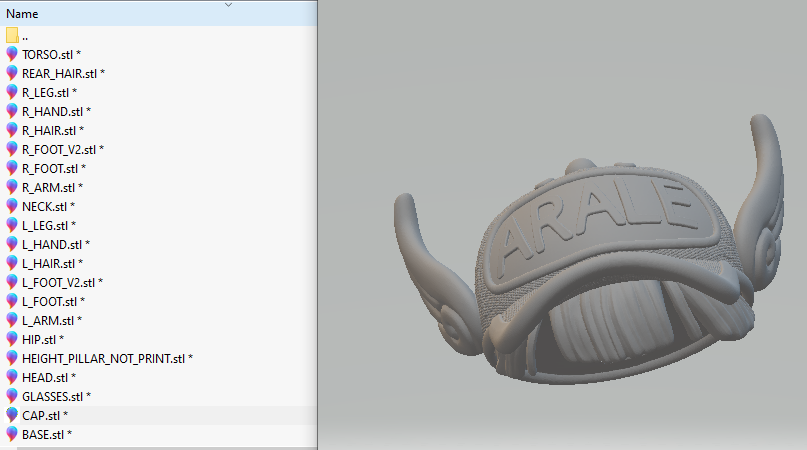Select the R_HAND.stl file name
807x450 pixels.
pyautogui.click(x=57, y=112)
